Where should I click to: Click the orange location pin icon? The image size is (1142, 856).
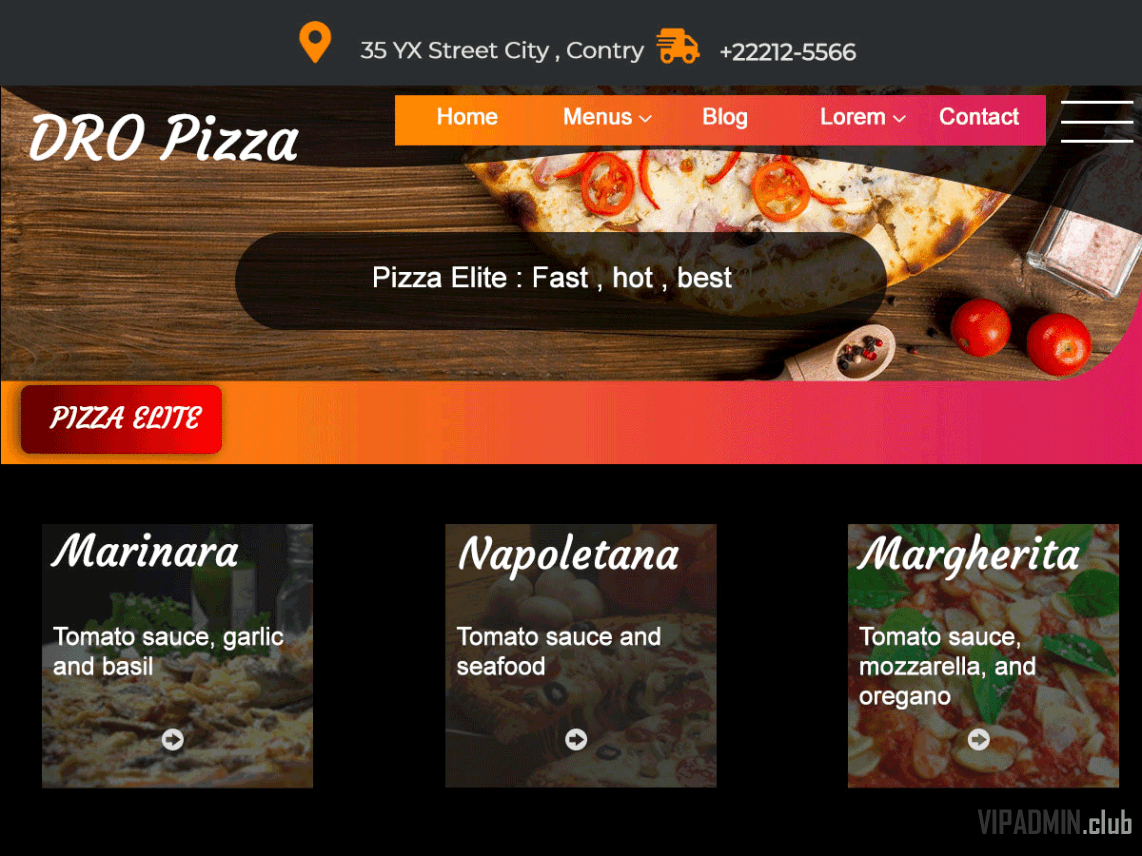[315, 42]
